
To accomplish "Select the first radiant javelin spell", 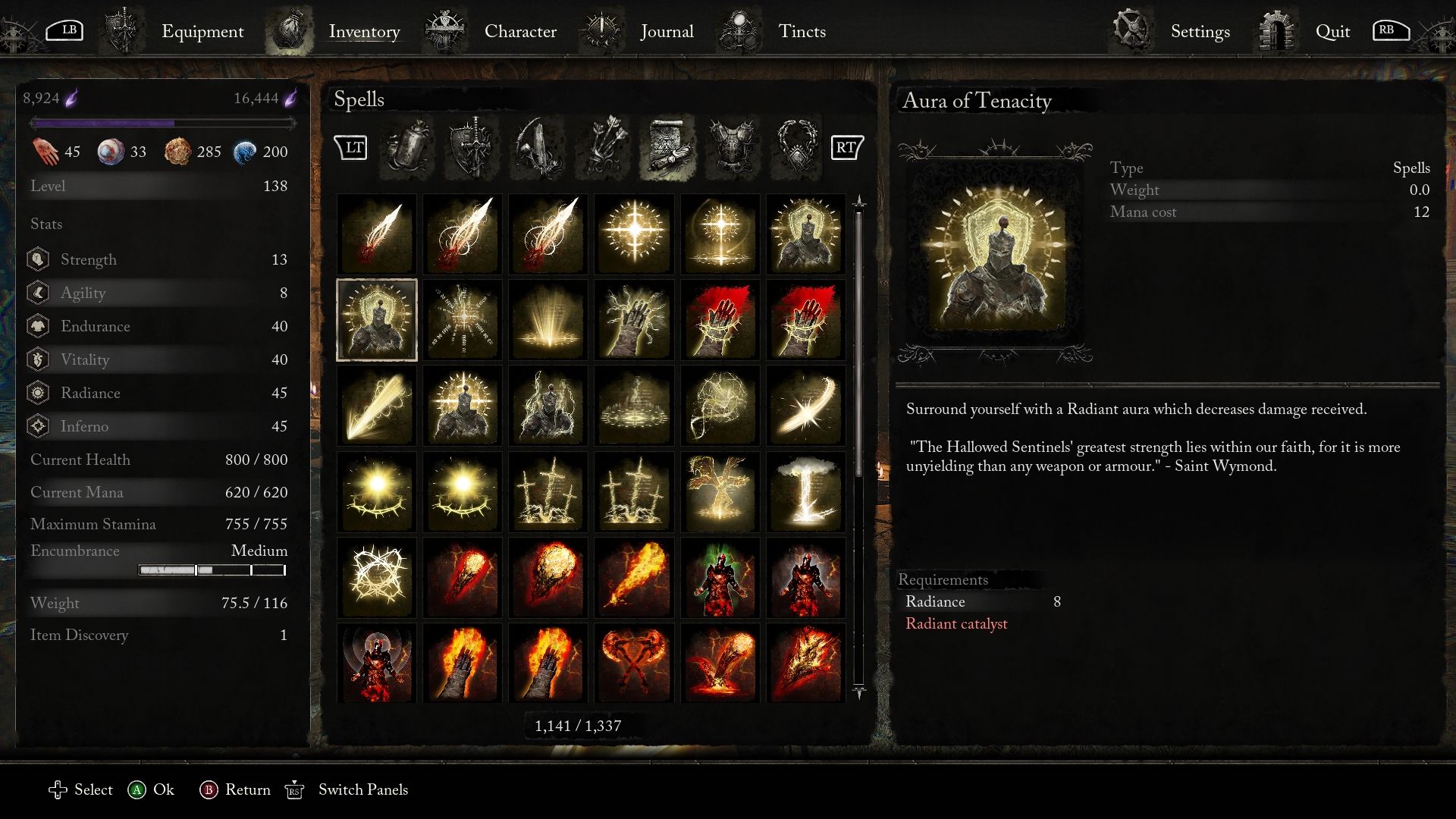I will point(377,234).
